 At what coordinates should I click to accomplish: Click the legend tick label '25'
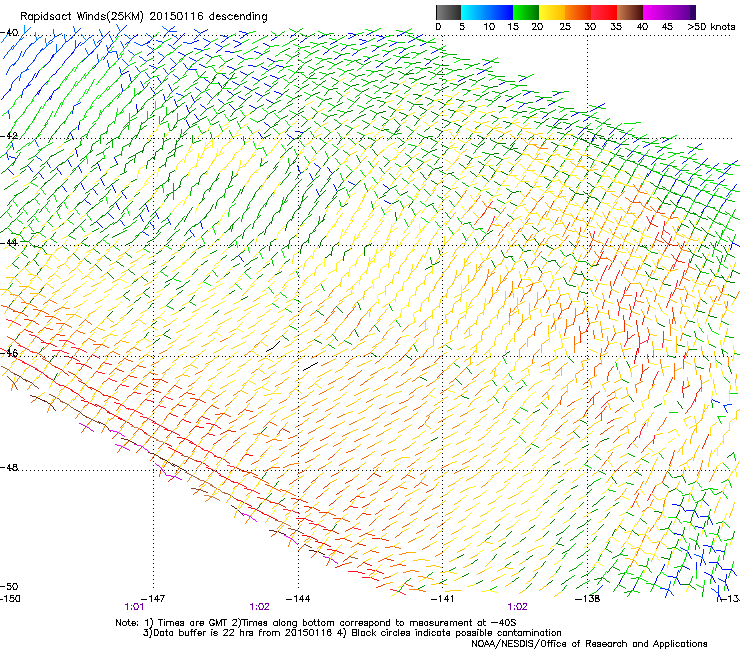tap(565, 27)
